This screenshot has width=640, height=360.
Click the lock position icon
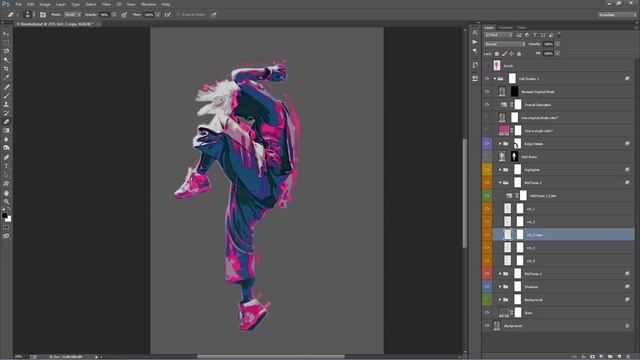click(x=511, y=53)
